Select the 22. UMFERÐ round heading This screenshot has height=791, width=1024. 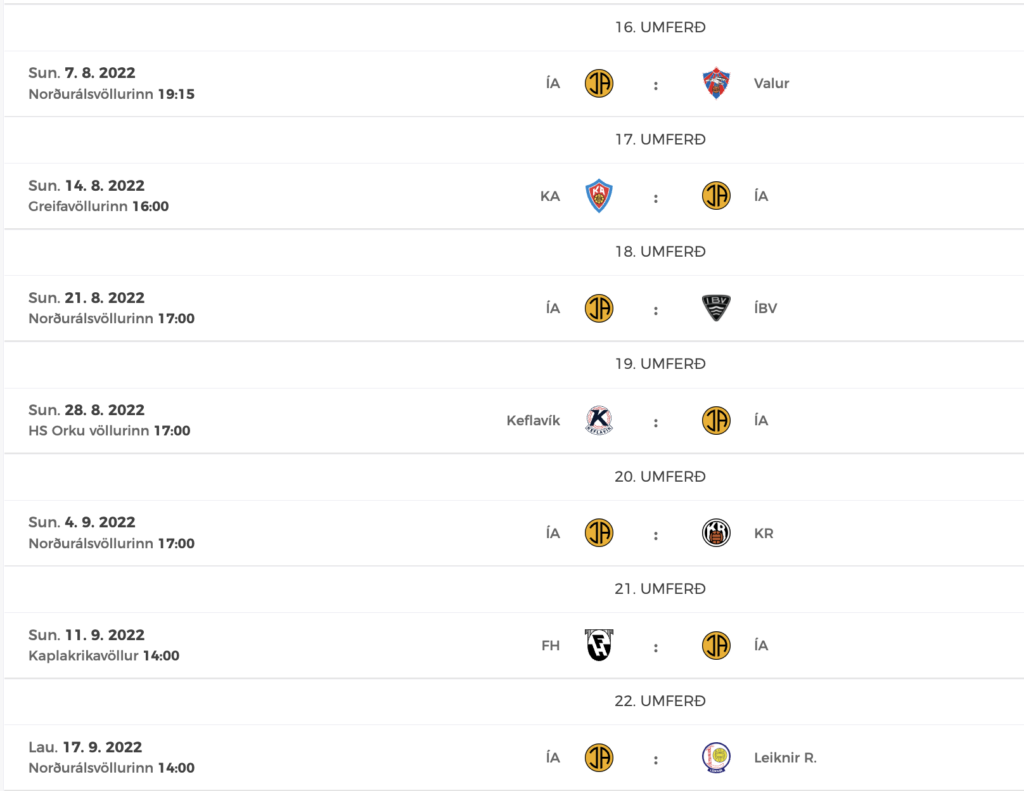pyautogui.click(x=660, y=701)
